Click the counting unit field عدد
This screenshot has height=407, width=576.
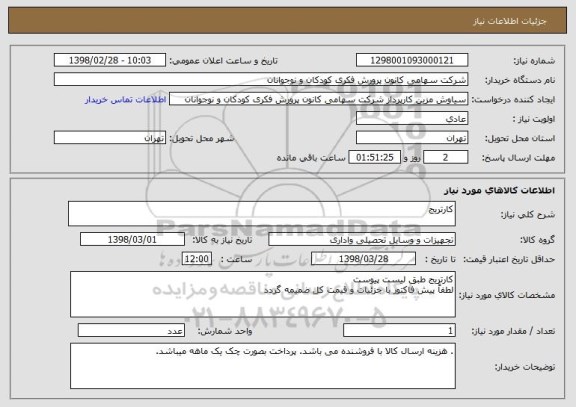point(131,330)
